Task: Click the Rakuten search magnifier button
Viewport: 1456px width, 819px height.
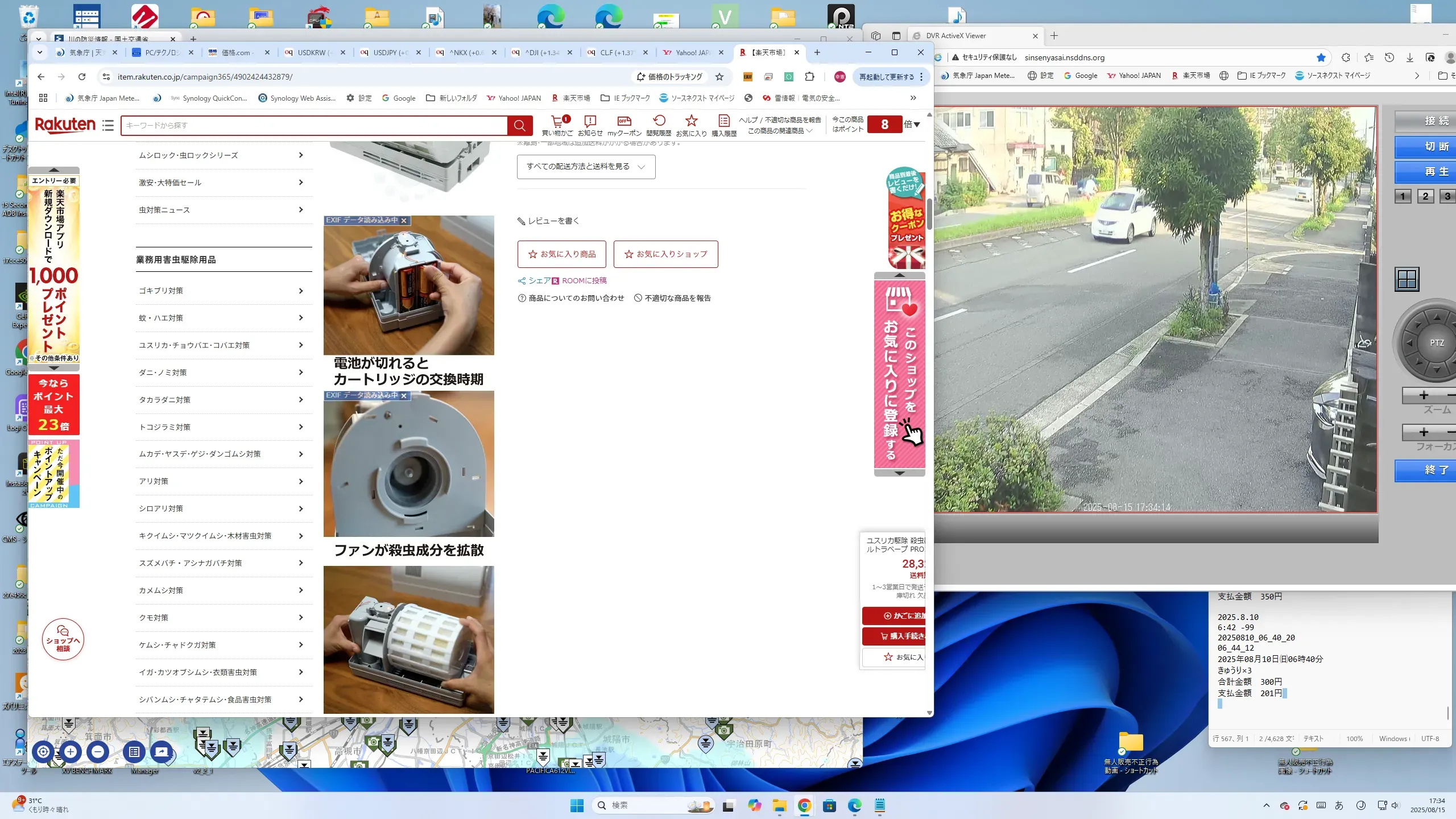Action: (519, 125)
